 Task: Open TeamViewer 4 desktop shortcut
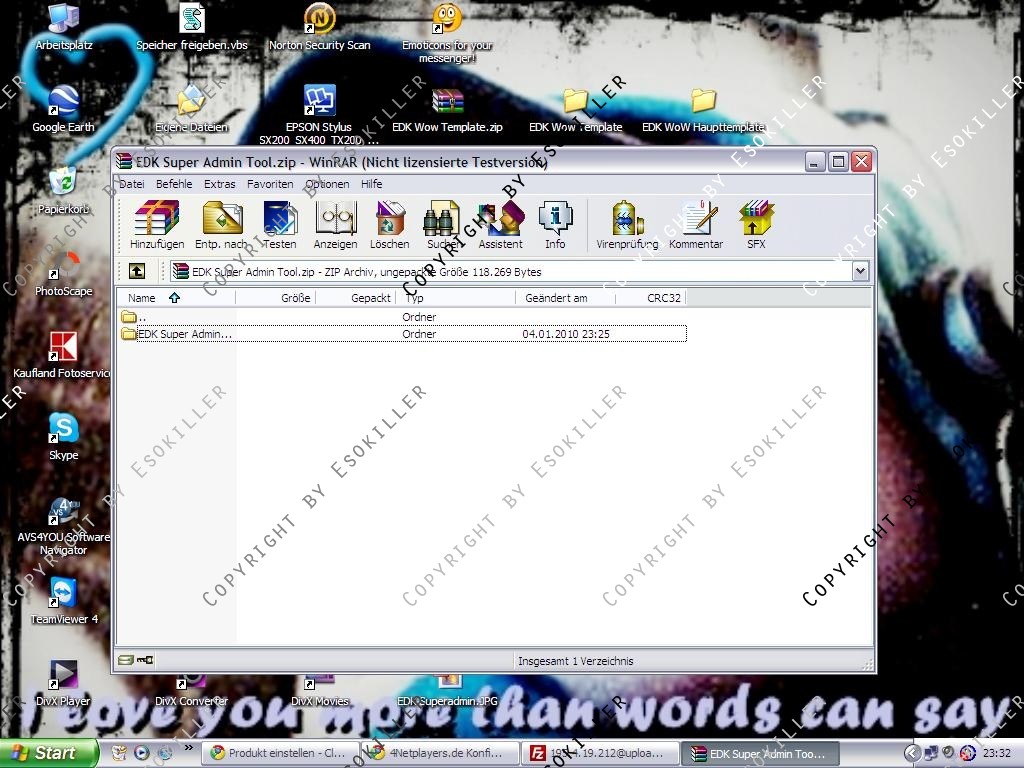click(64, 601)
